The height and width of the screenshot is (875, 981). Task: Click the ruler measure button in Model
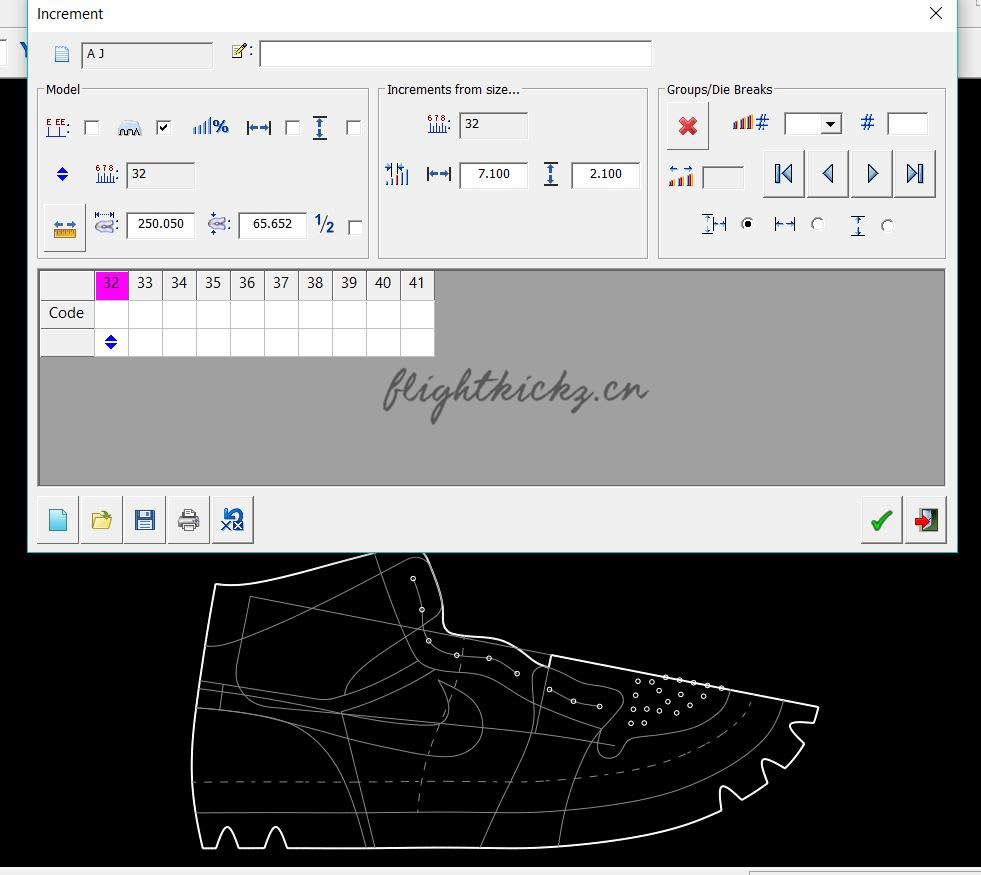65,227
